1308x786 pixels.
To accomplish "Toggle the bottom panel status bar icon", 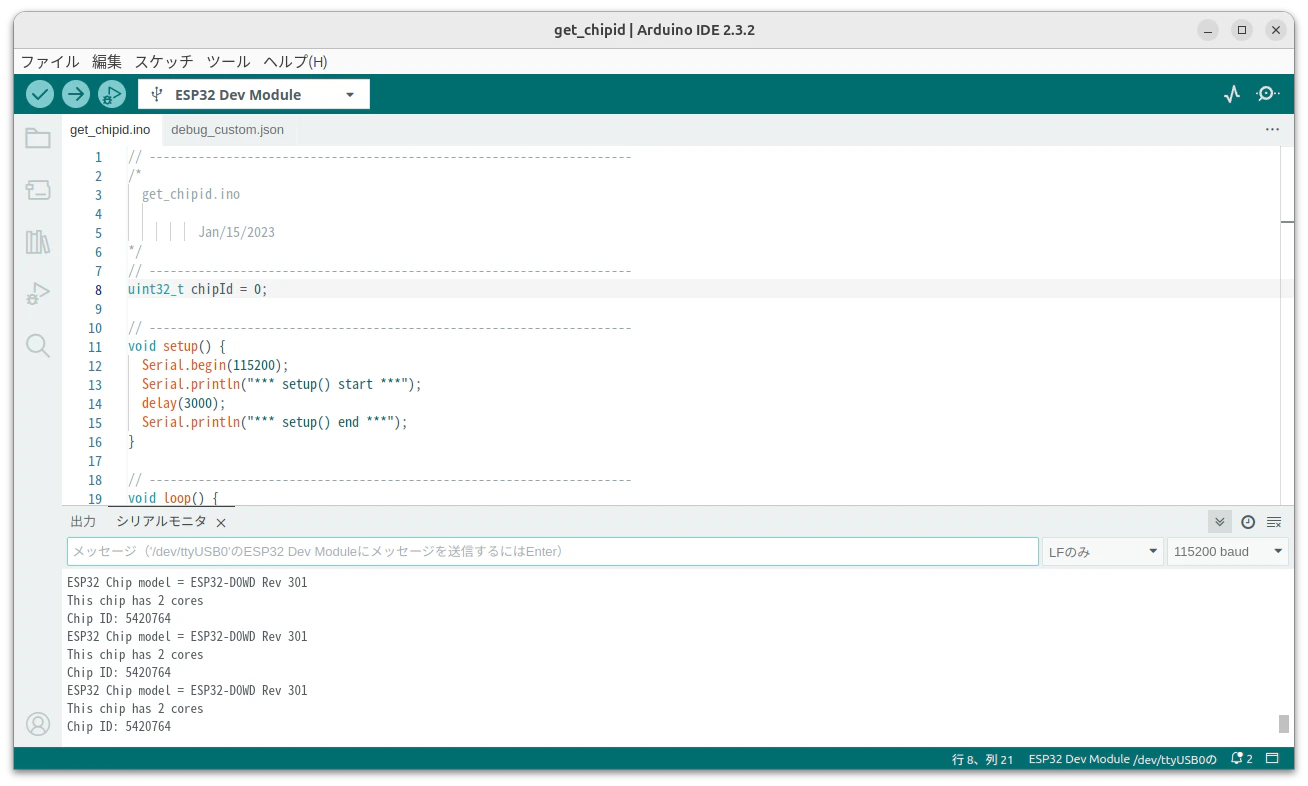I will (1273, 759).
